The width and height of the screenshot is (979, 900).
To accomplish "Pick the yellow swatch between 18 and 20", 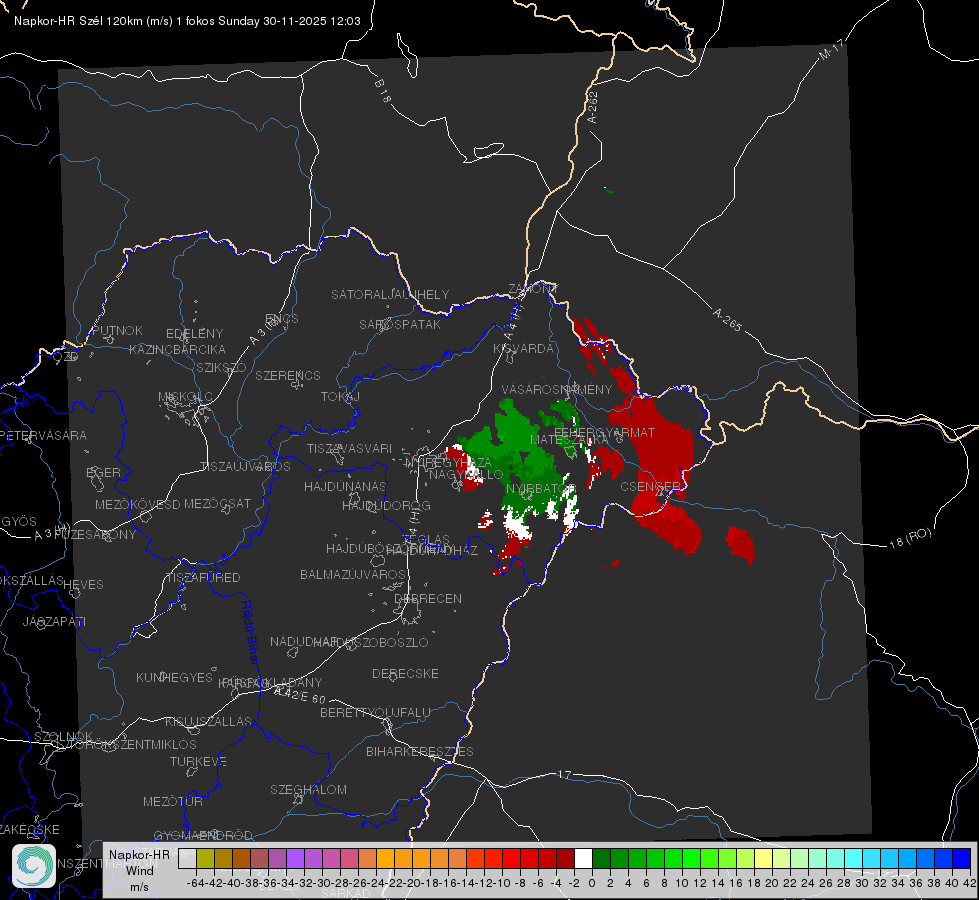I will (x=764, y=859).
